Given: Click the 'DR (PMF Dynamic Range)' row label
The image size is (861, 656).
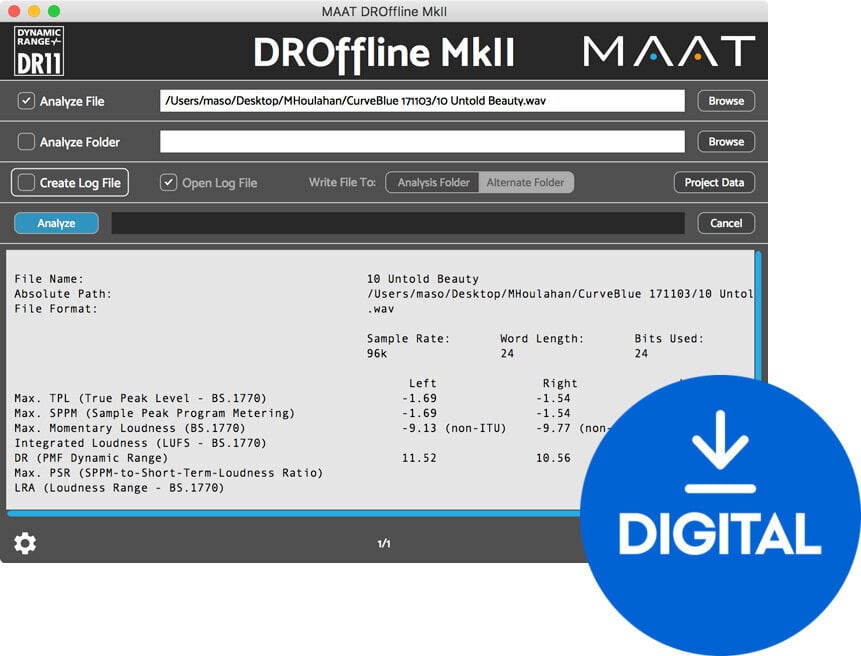Looking at the screenshot, I should click(91, 457).
